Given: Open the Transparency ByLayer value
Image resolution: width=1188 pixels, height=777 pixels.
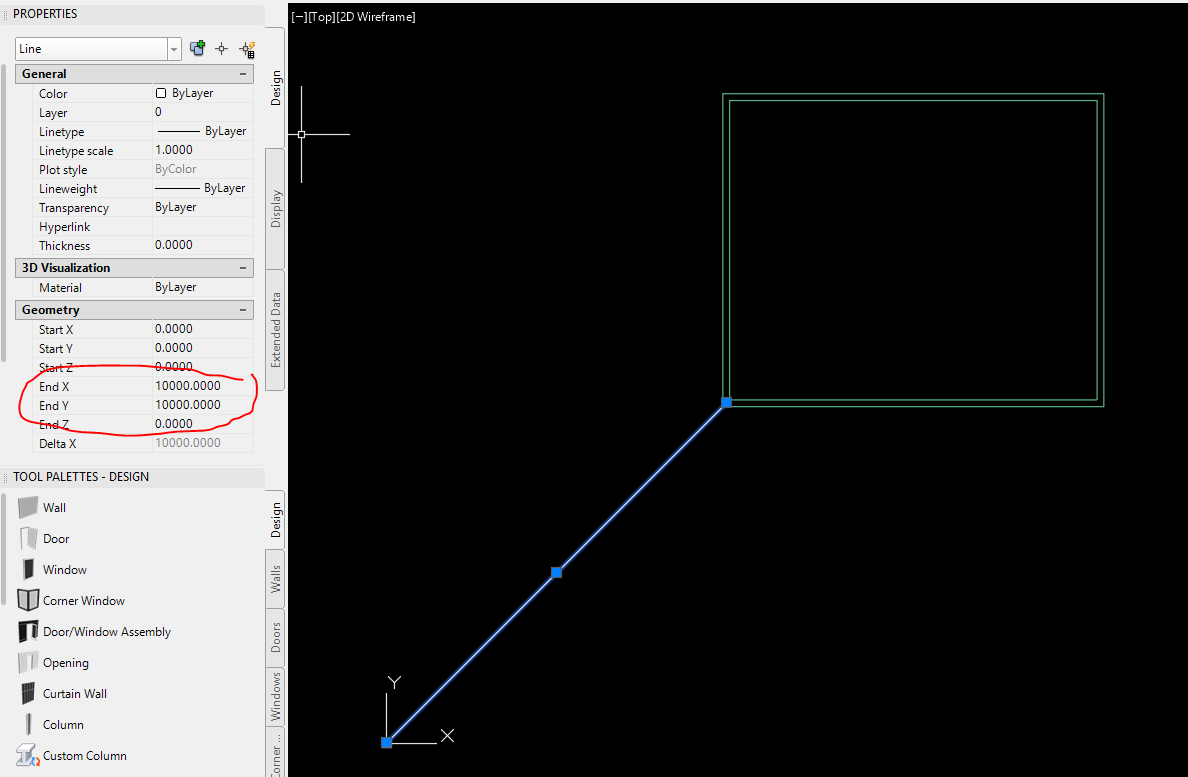Looking at the screenshot, I should 202,207.
